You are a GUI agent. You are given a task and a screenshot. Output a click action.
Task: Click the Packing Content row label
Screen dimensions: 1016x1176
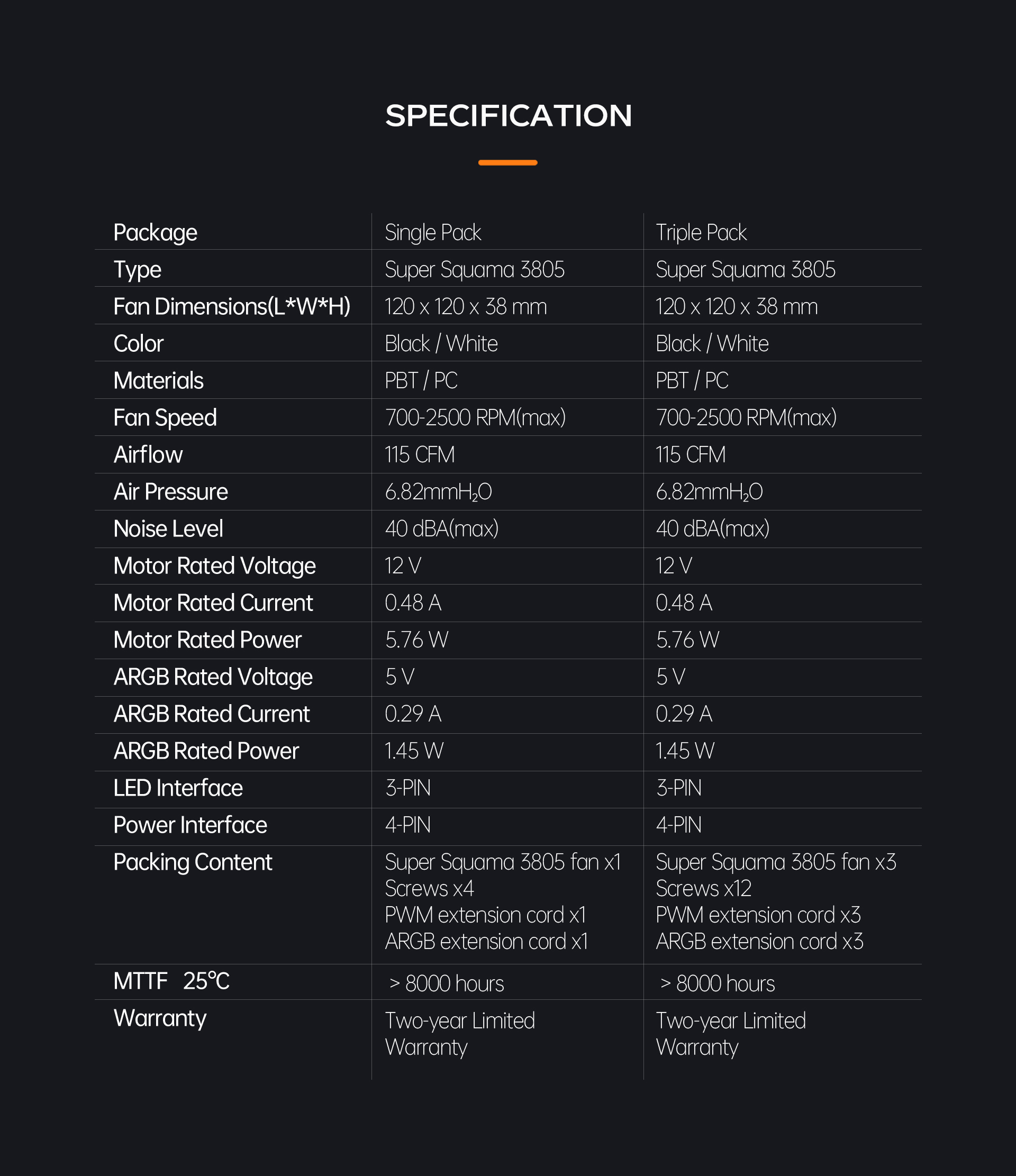click(193, 863)
